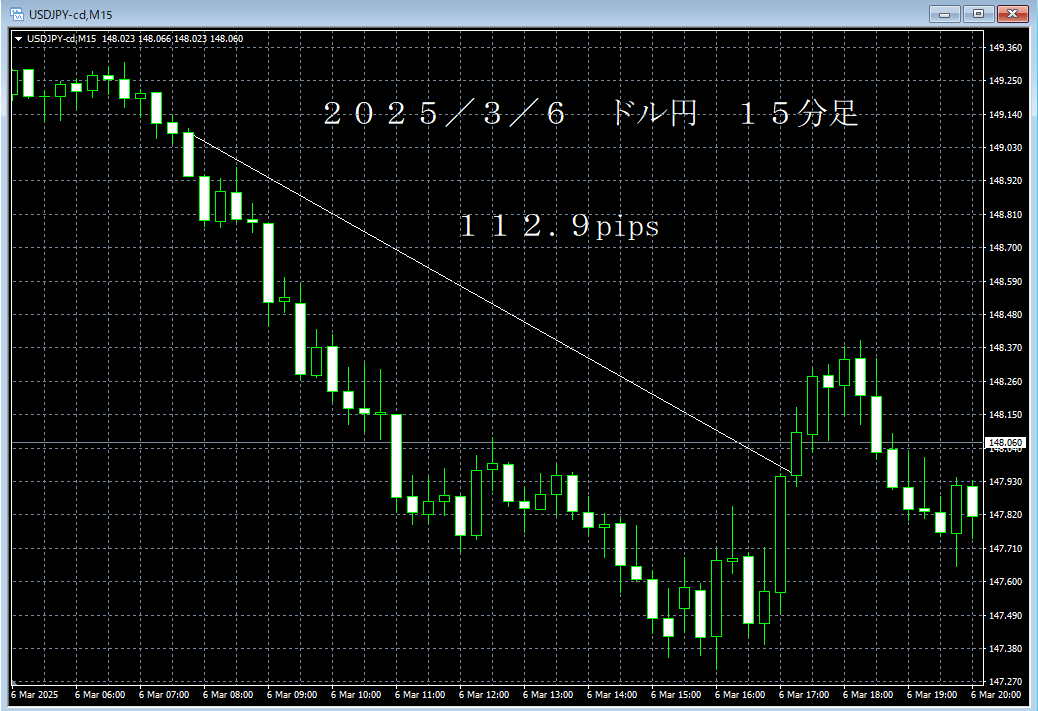Select the horizontal line at price 148.060
Viewport: 1038px width, 711px height.
[x=500, y=440]
